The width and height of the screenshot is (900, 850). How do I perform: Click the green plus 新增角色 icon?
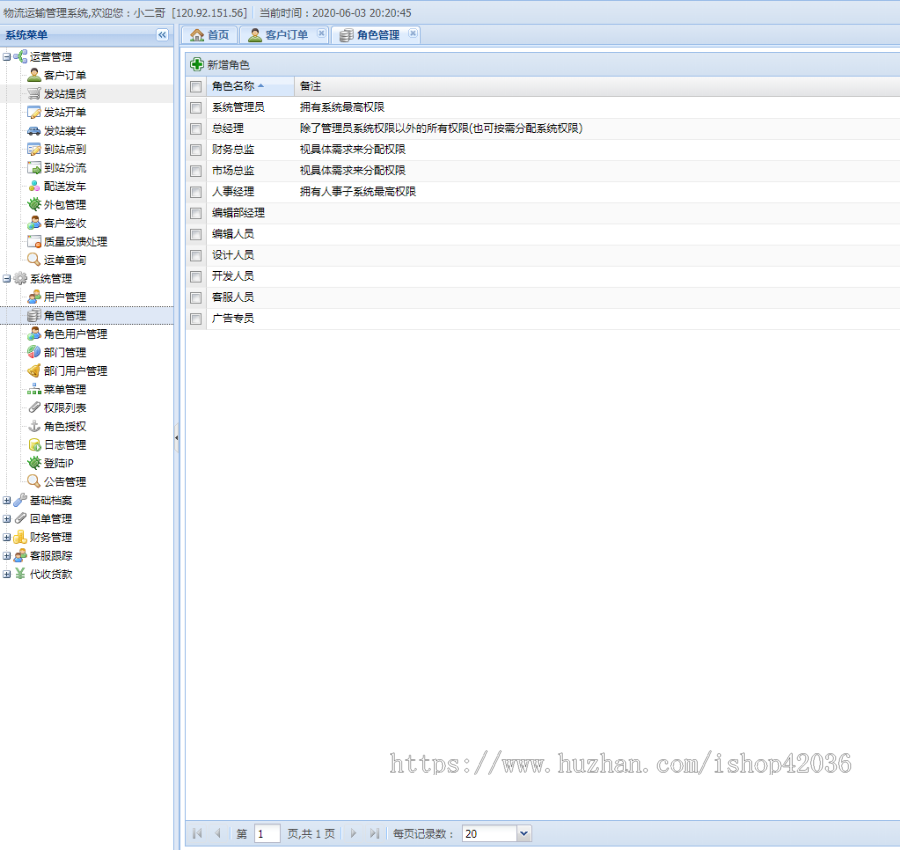pyautogui.click(x=197, y=64)
